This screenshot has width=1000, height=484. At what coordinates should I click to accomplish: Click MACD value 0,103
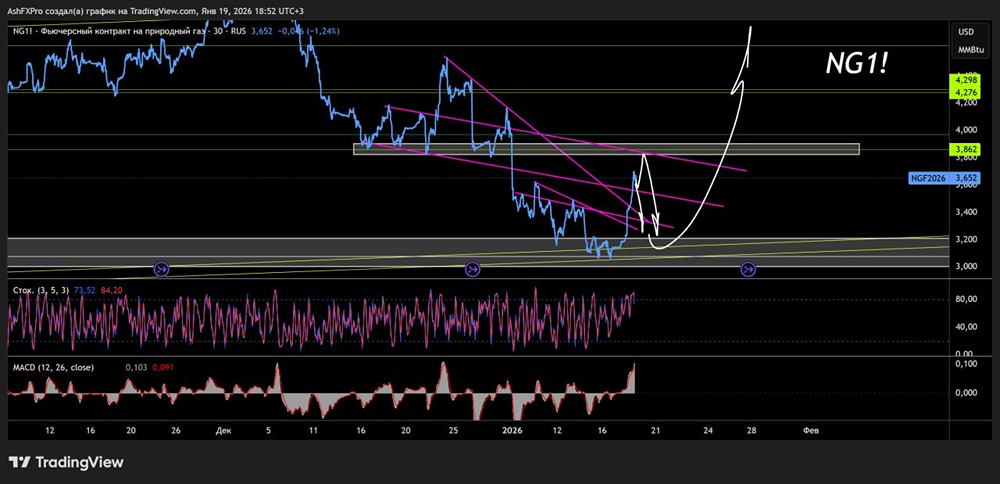point(136,367)
